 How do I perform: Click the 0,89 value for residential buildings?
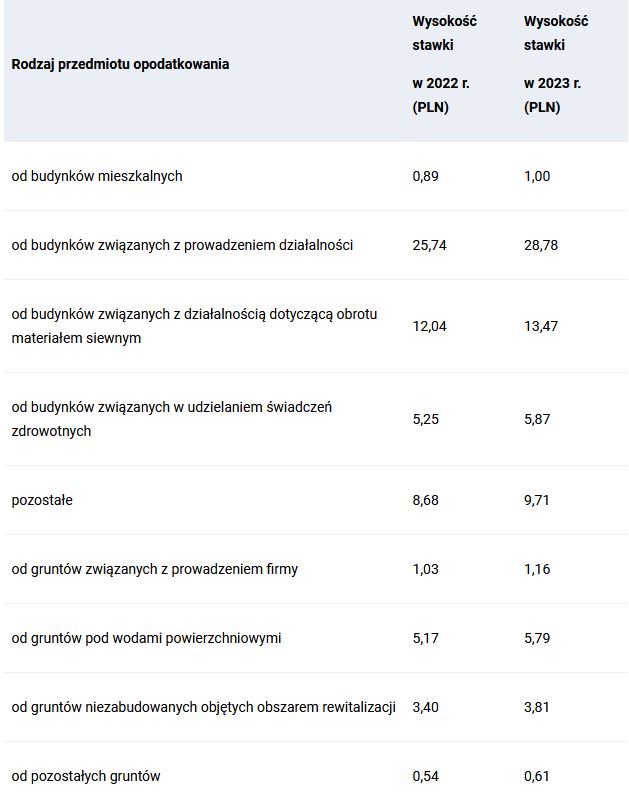(425, 176)
